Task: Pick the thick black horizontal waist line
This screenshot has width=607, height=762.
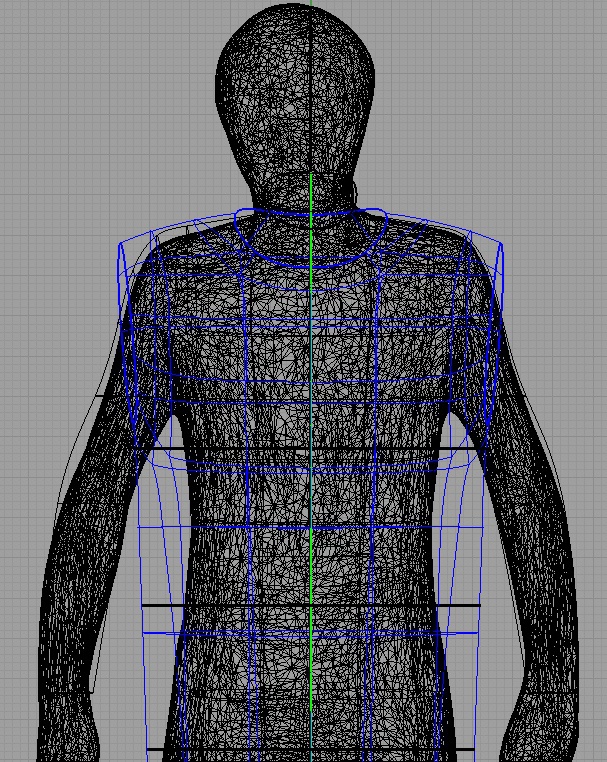Action: [311, 606]
